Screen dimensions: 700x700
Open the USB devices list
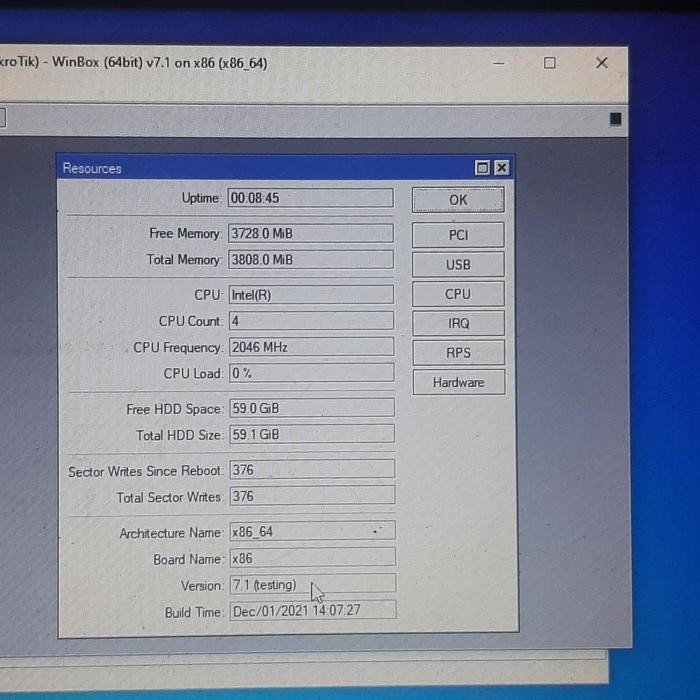tap(458, 264)
